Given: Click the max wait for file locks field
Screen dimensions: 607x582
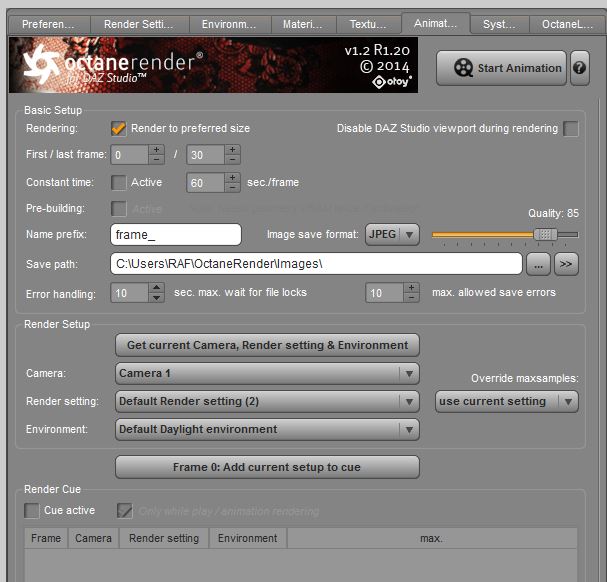Looking at the screenshot, I should [129, 293].
